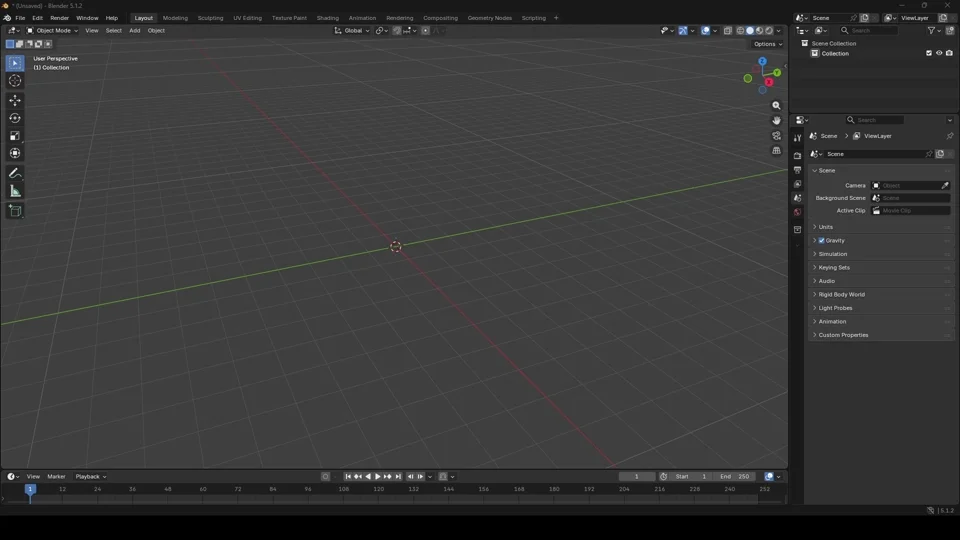Select the Add Cube tool
Viewport: 960px width, 540px height.
15,211
